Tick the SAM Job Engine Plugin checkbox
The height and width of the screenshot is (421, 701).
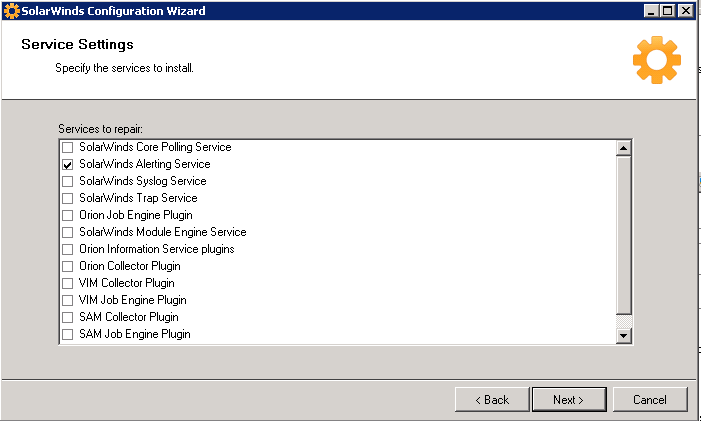(x=68, y=334)
